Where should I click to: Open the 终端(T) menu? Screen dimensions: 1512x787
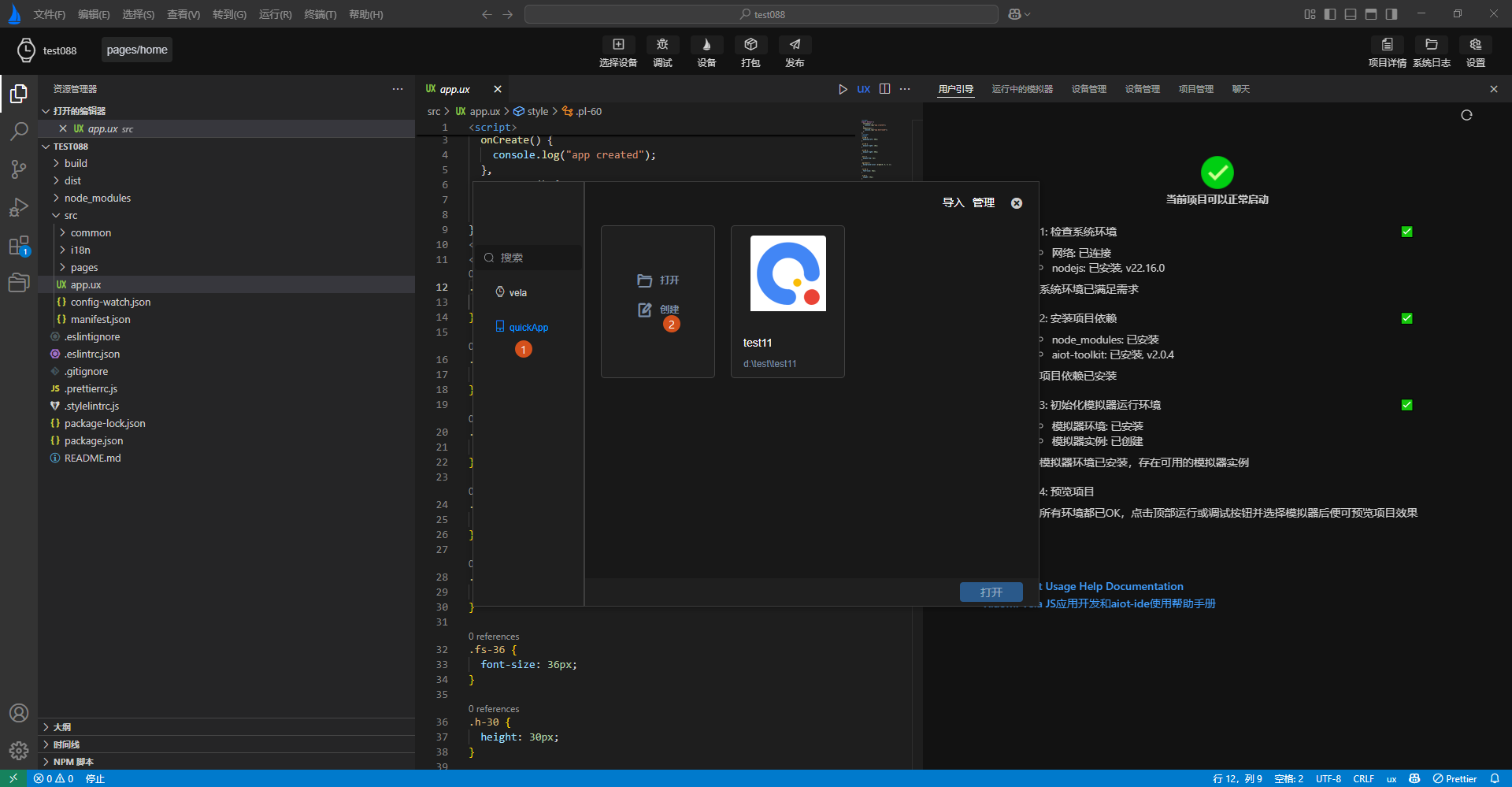(x=320, y=14)
